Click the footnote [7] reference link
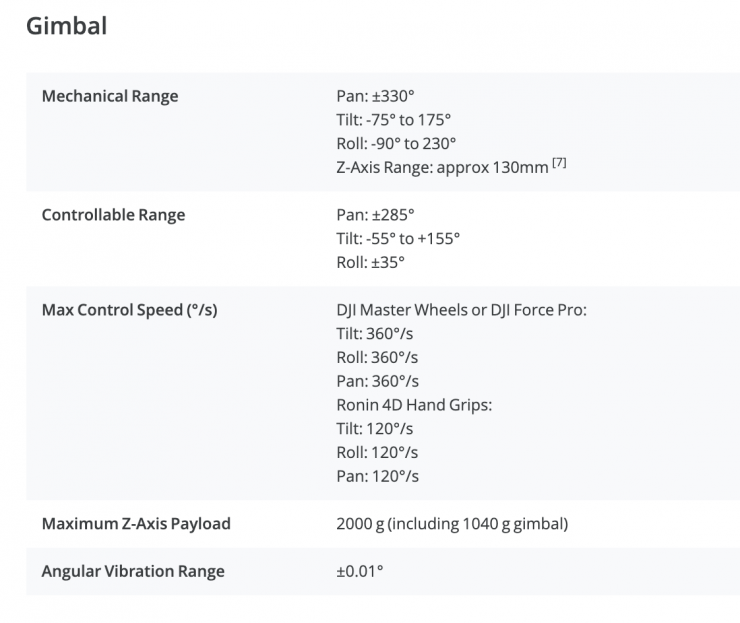The width and height of the screenshot is (740, 623). point(559,164)
